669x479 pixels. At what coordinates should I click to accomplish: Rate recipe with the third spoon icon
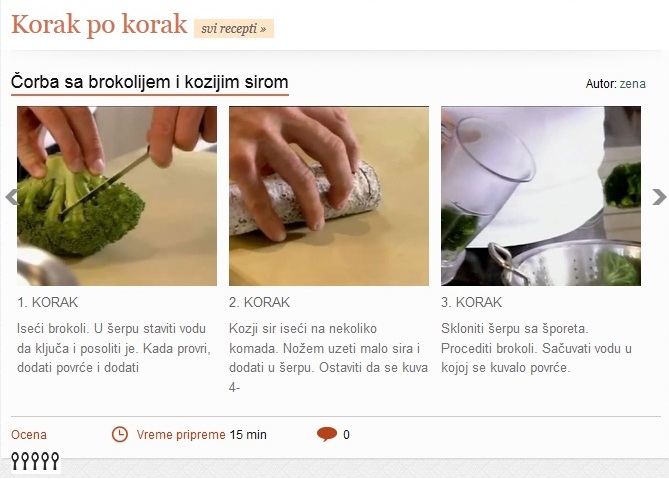tap(35, 461)
